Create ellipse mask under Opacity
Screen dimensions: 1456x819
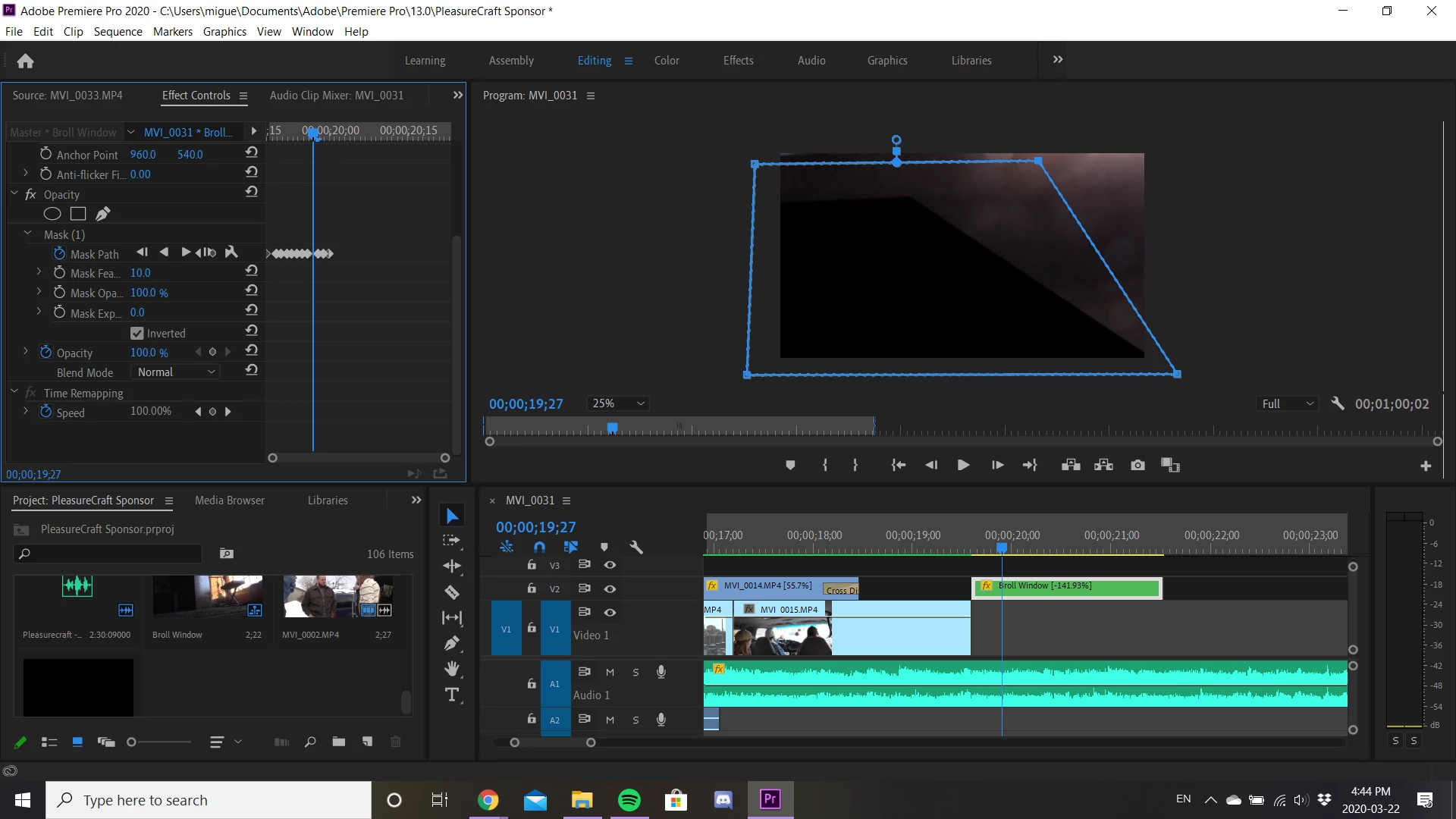pos(52,214)
